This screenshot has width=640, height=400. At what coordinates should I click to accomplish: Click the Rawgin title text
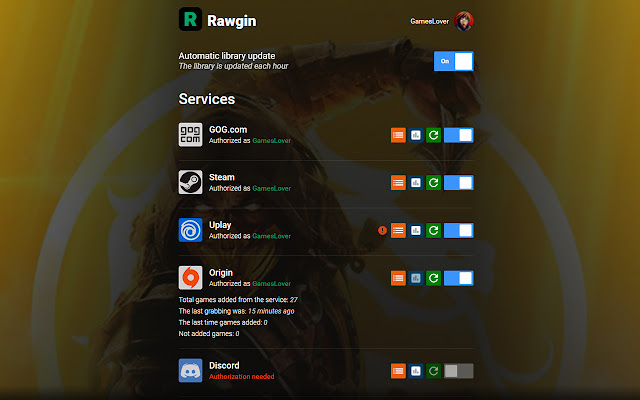[x=231, y=21]
